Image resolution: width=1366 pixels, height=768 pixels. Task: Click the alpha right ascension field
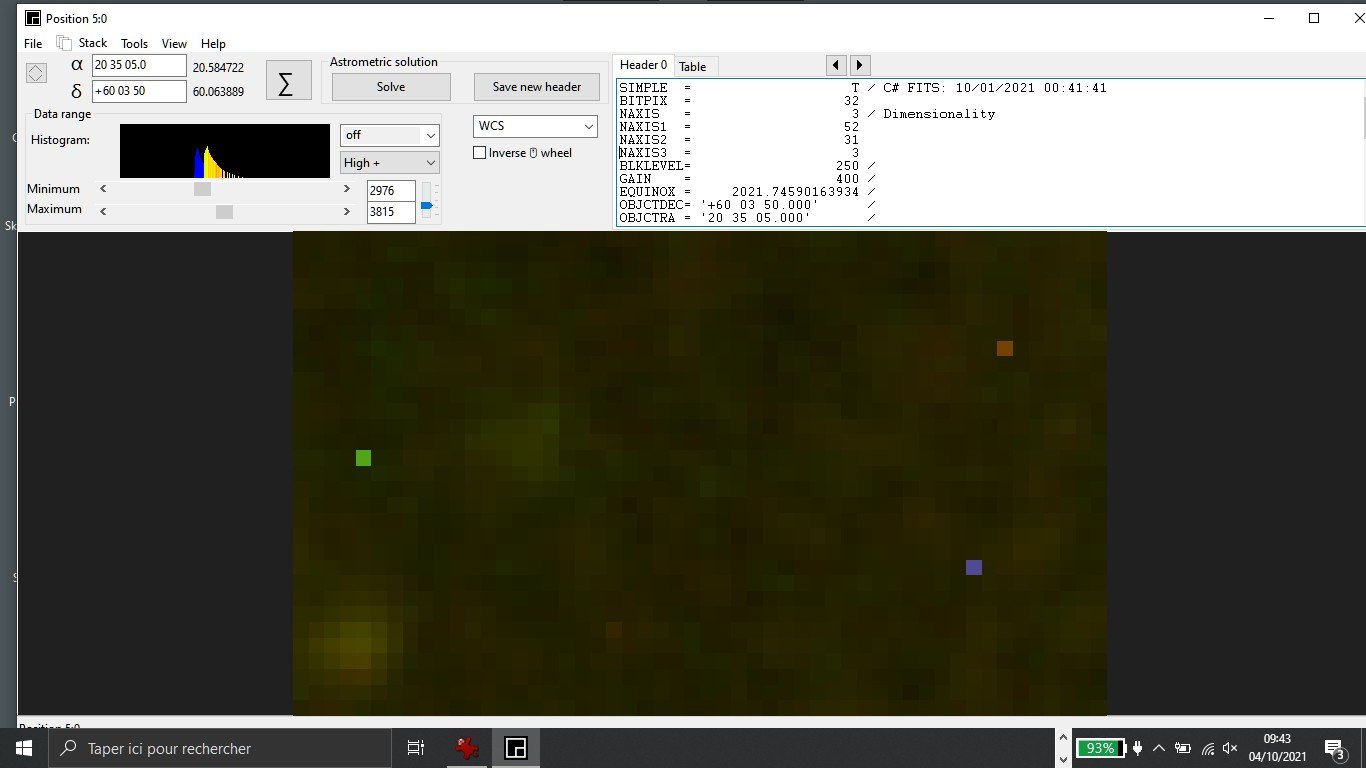click(x=139, y=66)
